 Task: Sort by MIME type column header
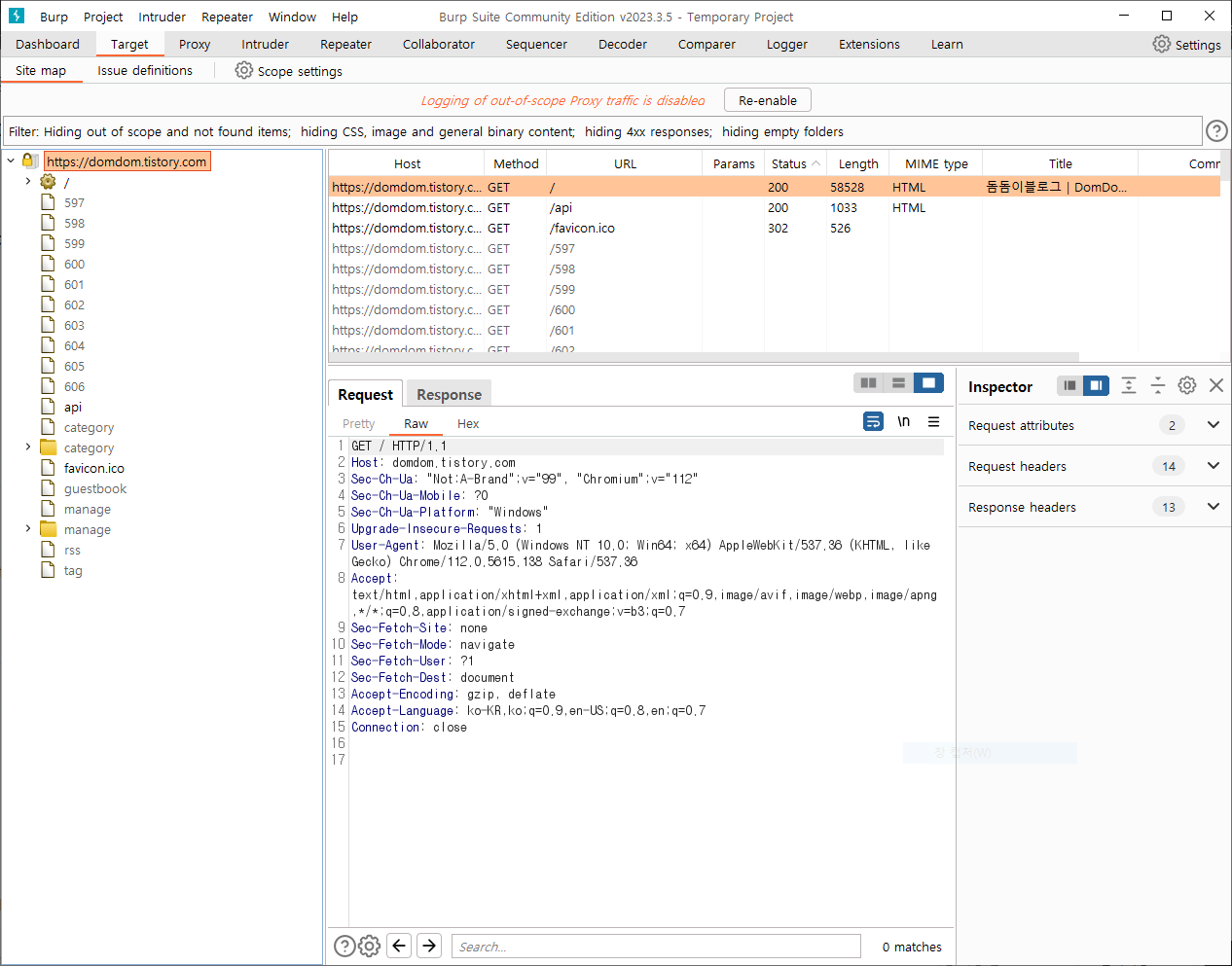(x=936, y=163)
